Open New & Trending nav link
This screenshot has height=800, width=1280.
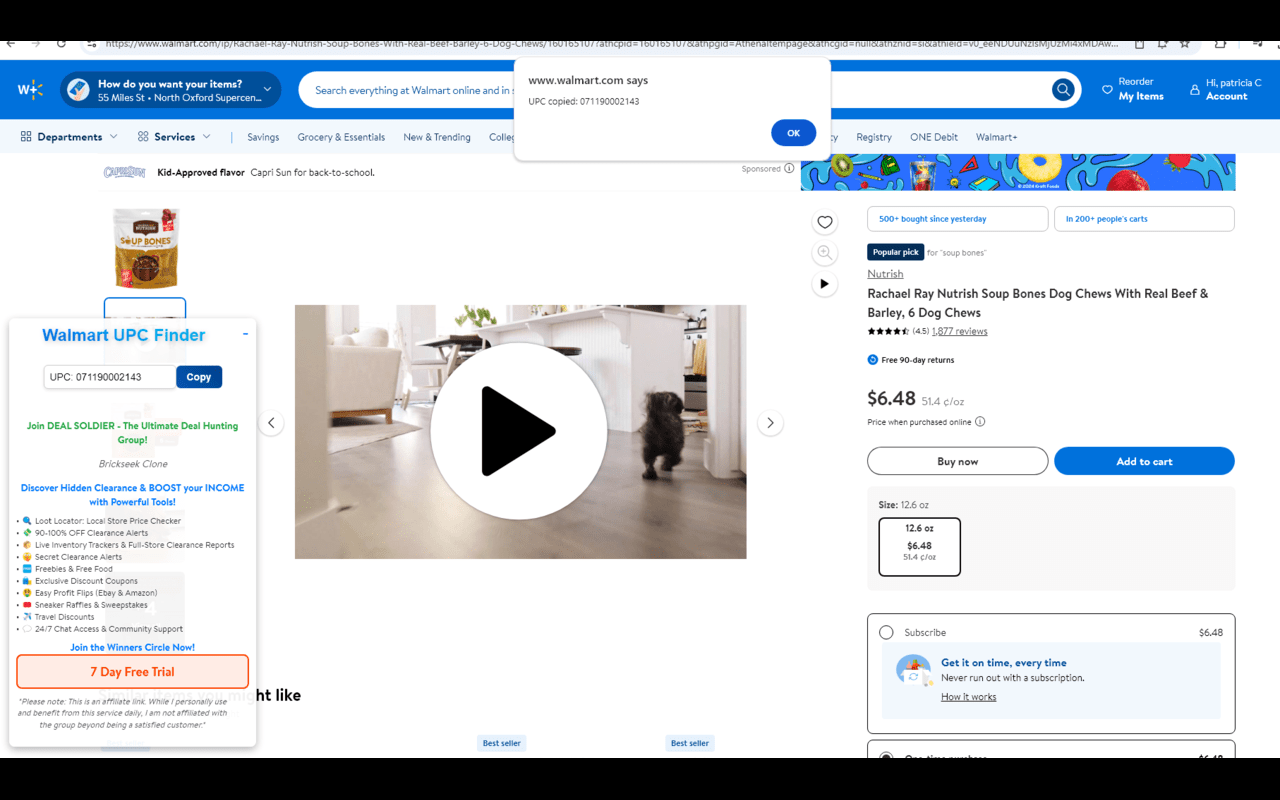437,137
